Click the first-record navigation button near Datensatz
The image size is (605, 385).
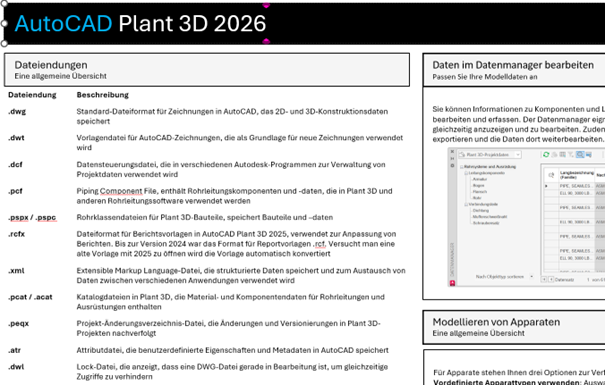[x=544, y=279]
